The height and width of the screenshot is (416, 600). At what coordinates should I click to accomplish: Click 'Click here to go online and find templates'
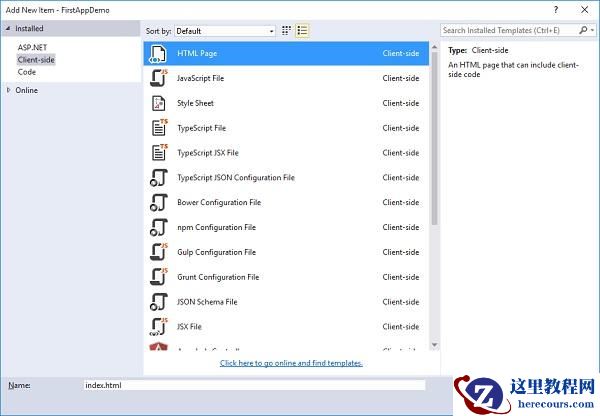[x=291, y=363]
